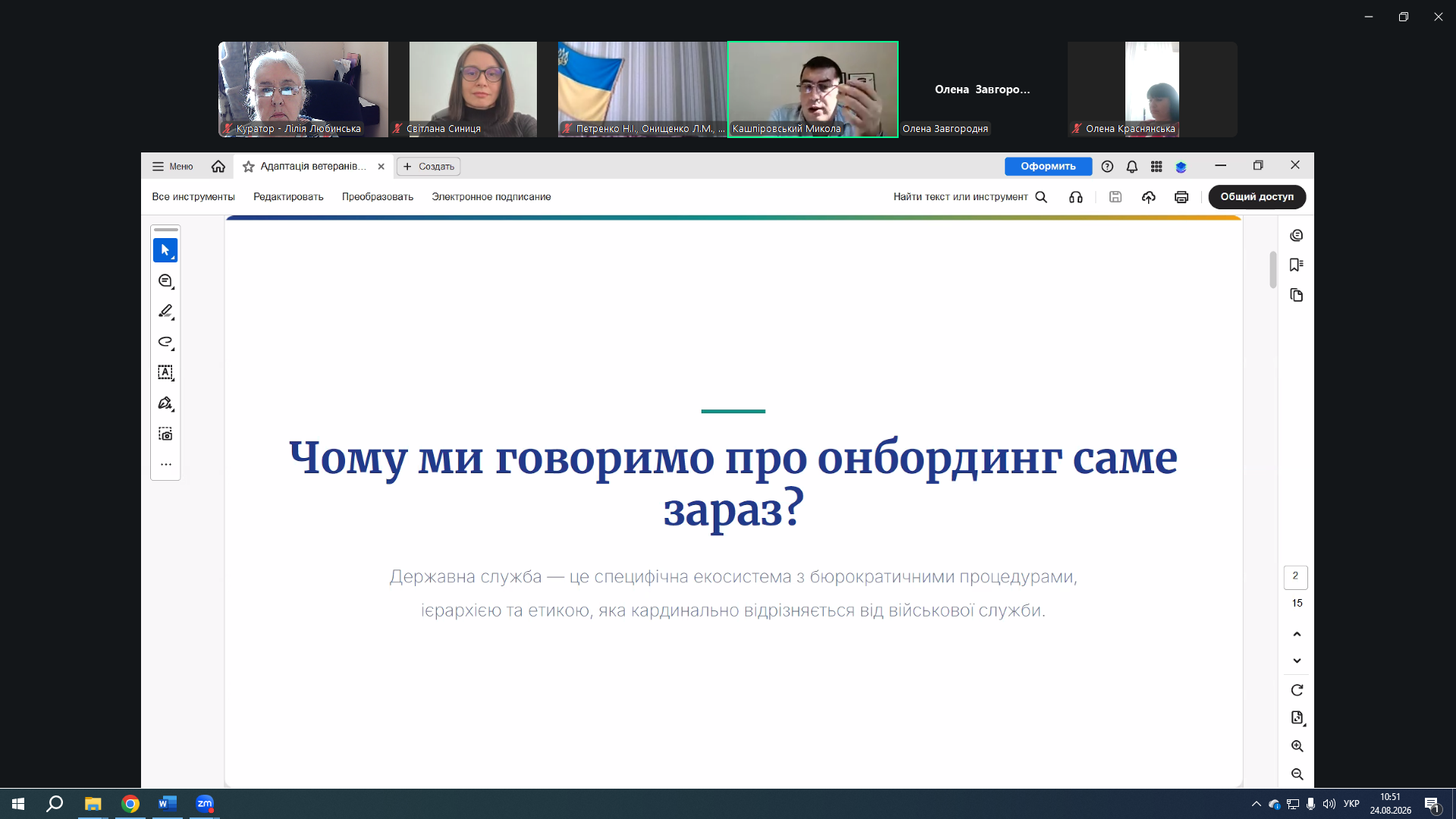Open the taskbar clock and date

(1390, 804)
